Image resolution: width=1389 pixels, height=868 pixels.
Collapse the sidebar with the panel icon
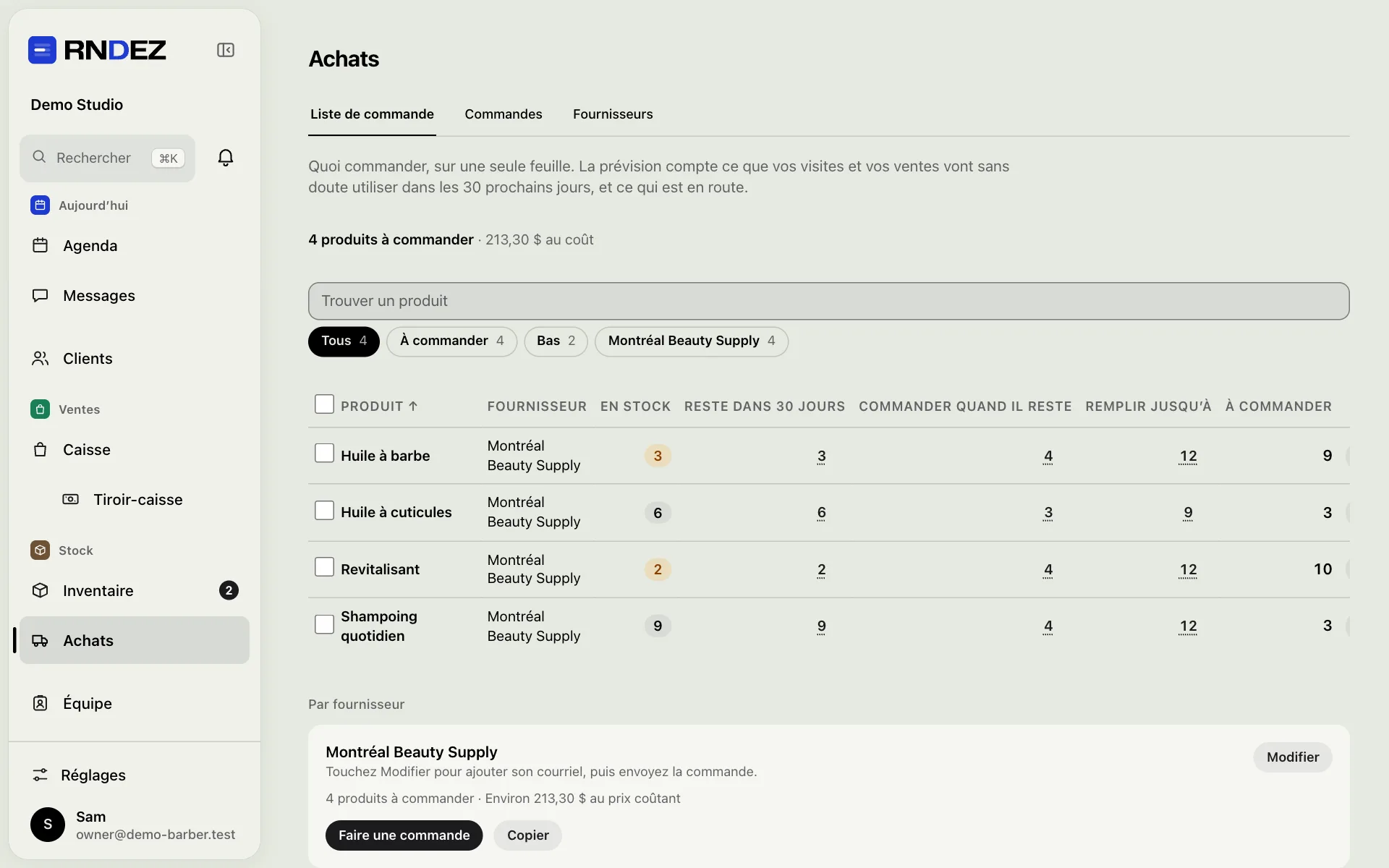(x=226, y=50)
